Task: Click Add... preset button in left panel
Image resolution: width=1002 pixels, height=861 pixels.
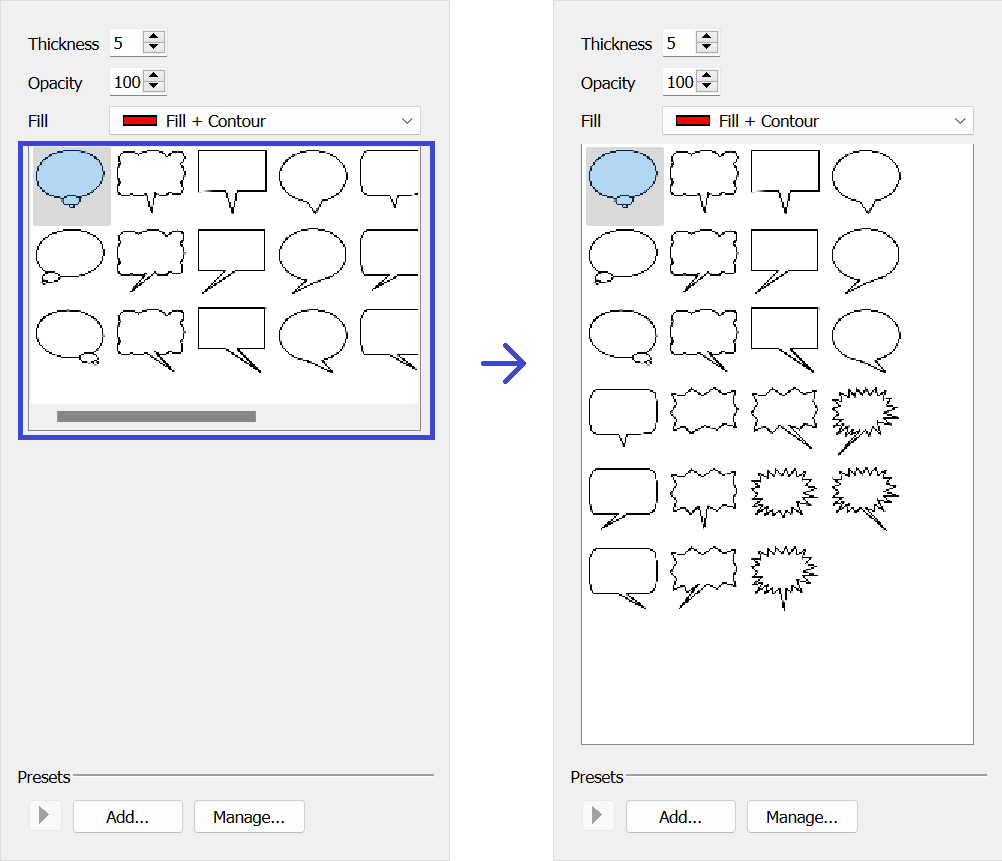Action: 128,817
